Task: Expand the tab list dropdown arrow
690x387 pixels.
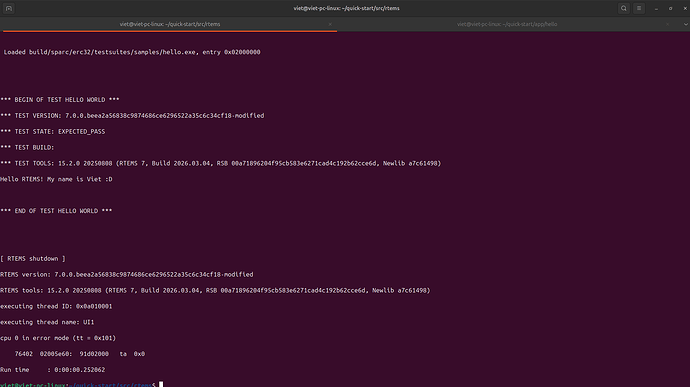Action: 685,24
